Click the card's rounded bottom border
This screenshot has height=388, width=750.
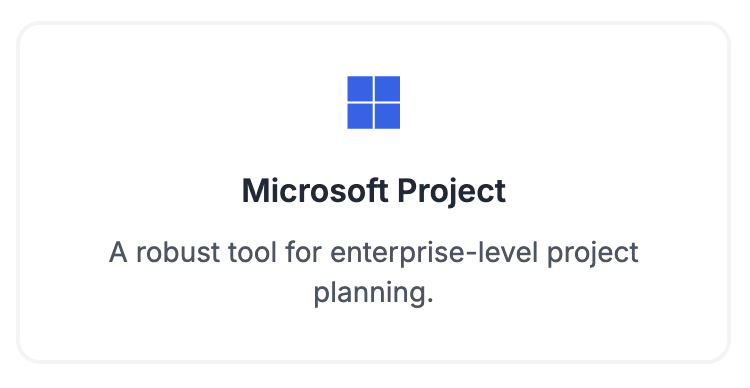(374, 361)
